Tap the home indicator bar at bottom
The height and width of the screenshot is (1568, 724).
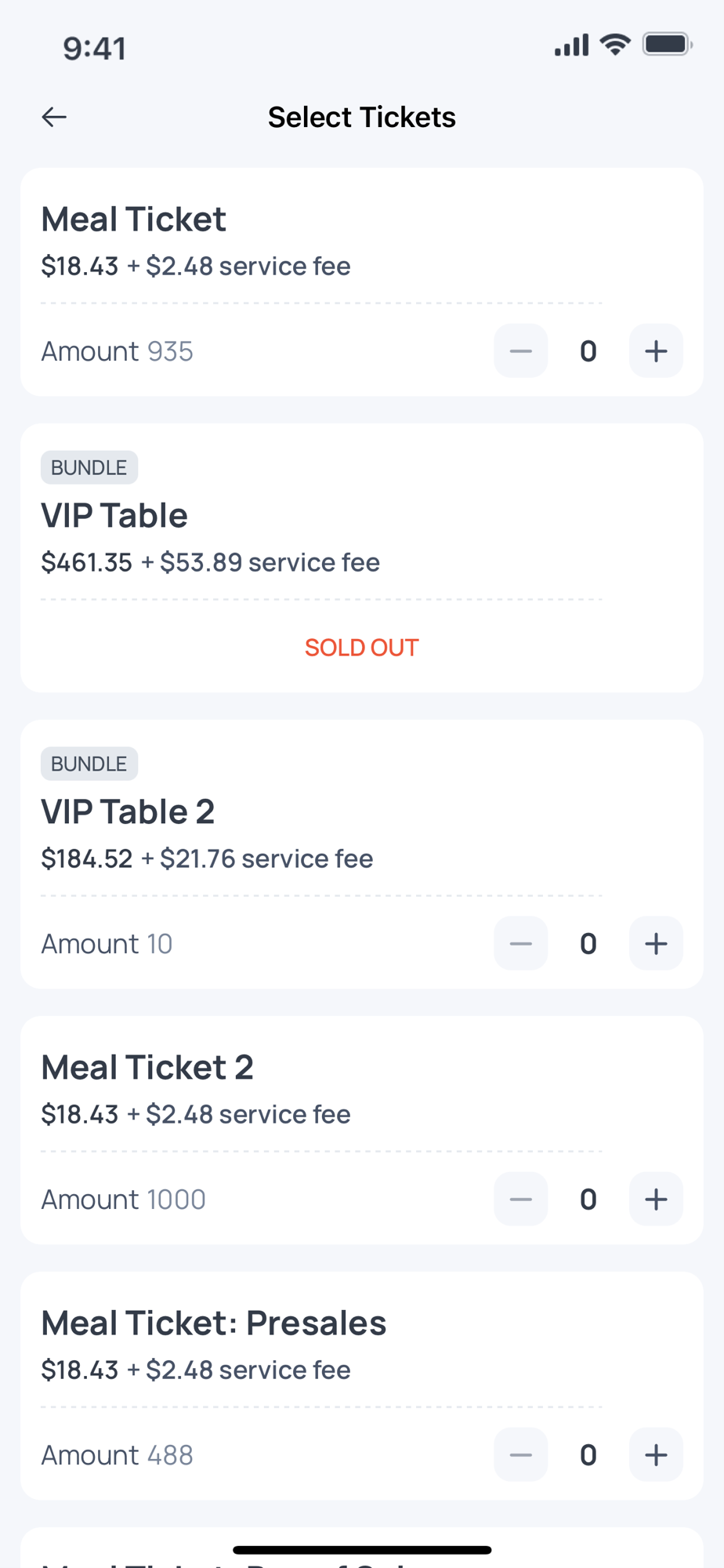362,1550
